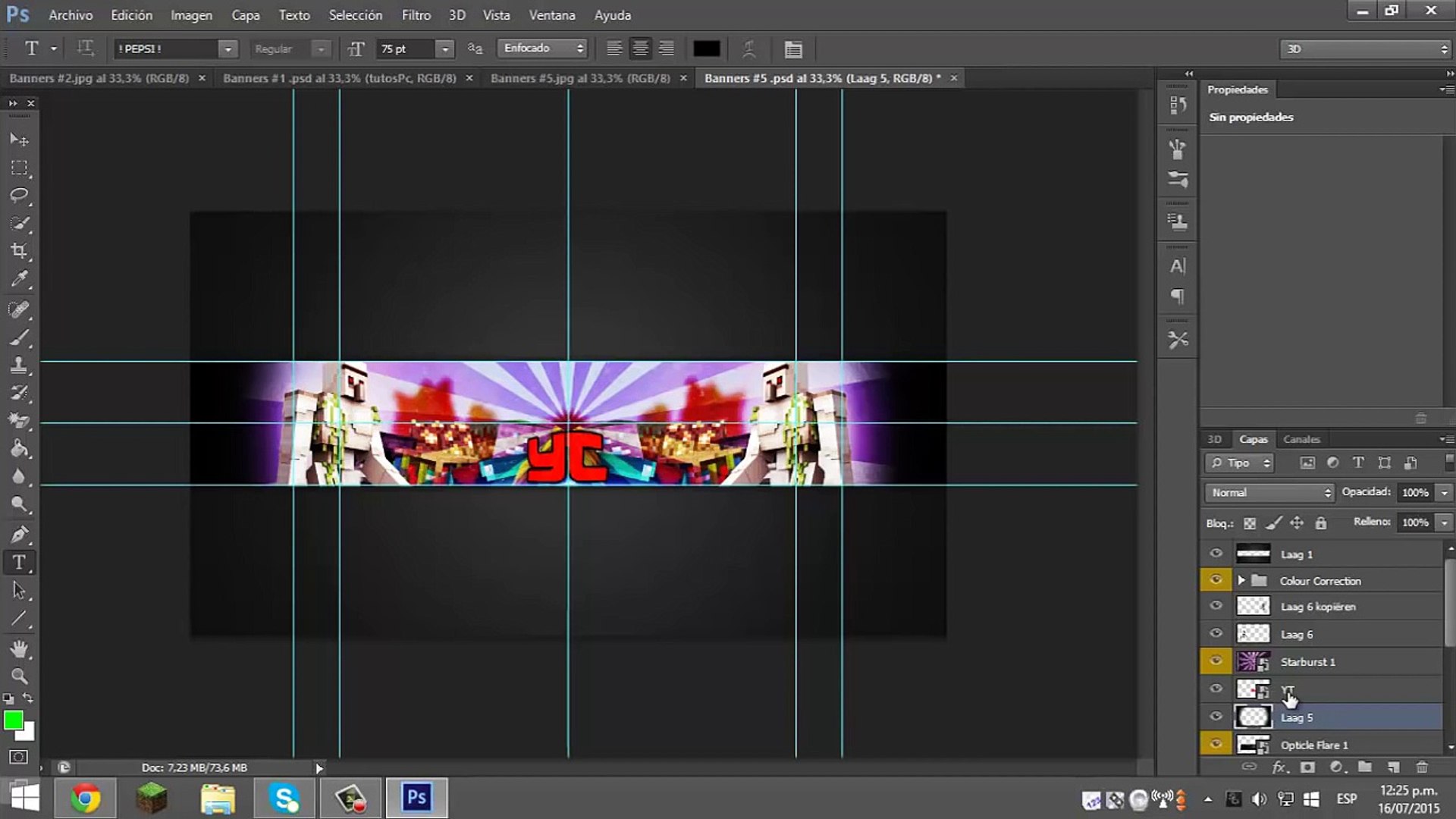This screenshot has height=819, width=1456.
Task: Click the black text color swatch
Action: click(x=706, y=49)
